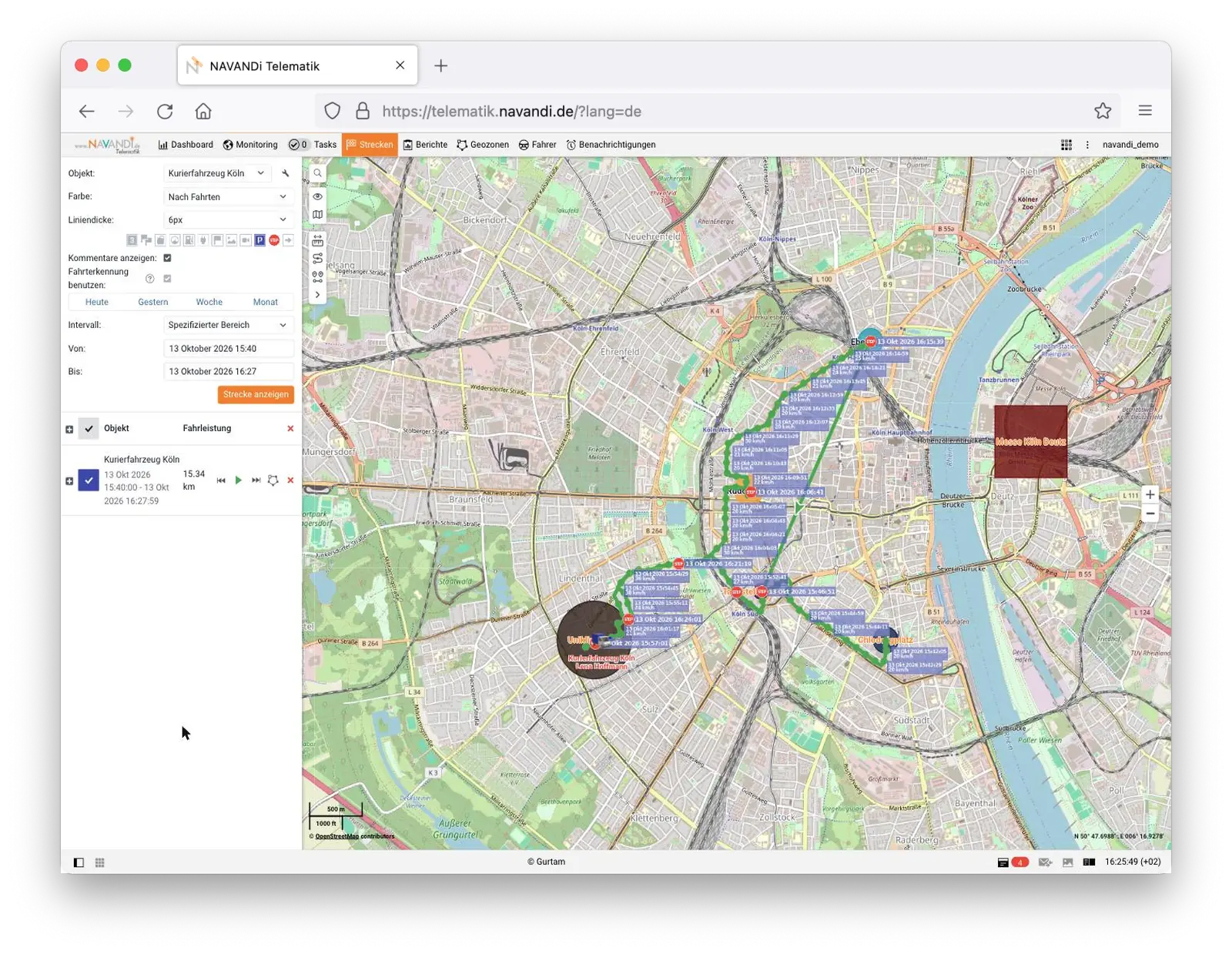Open the unit messages envelope icon
The width and height of the screenshot is (1232, 954).
[x=1045, y=862]
